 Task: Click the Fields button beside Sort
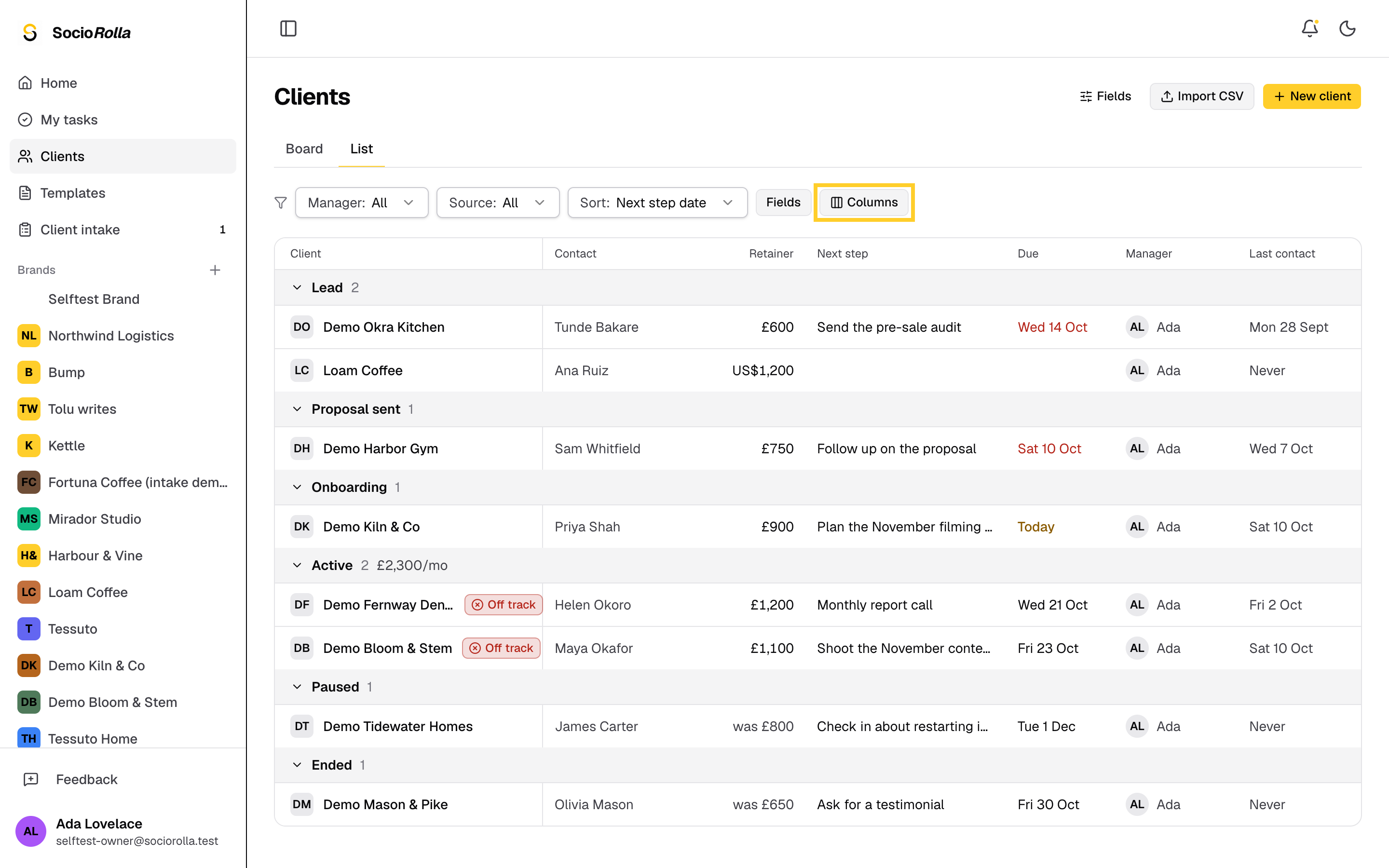pos(783,202)
